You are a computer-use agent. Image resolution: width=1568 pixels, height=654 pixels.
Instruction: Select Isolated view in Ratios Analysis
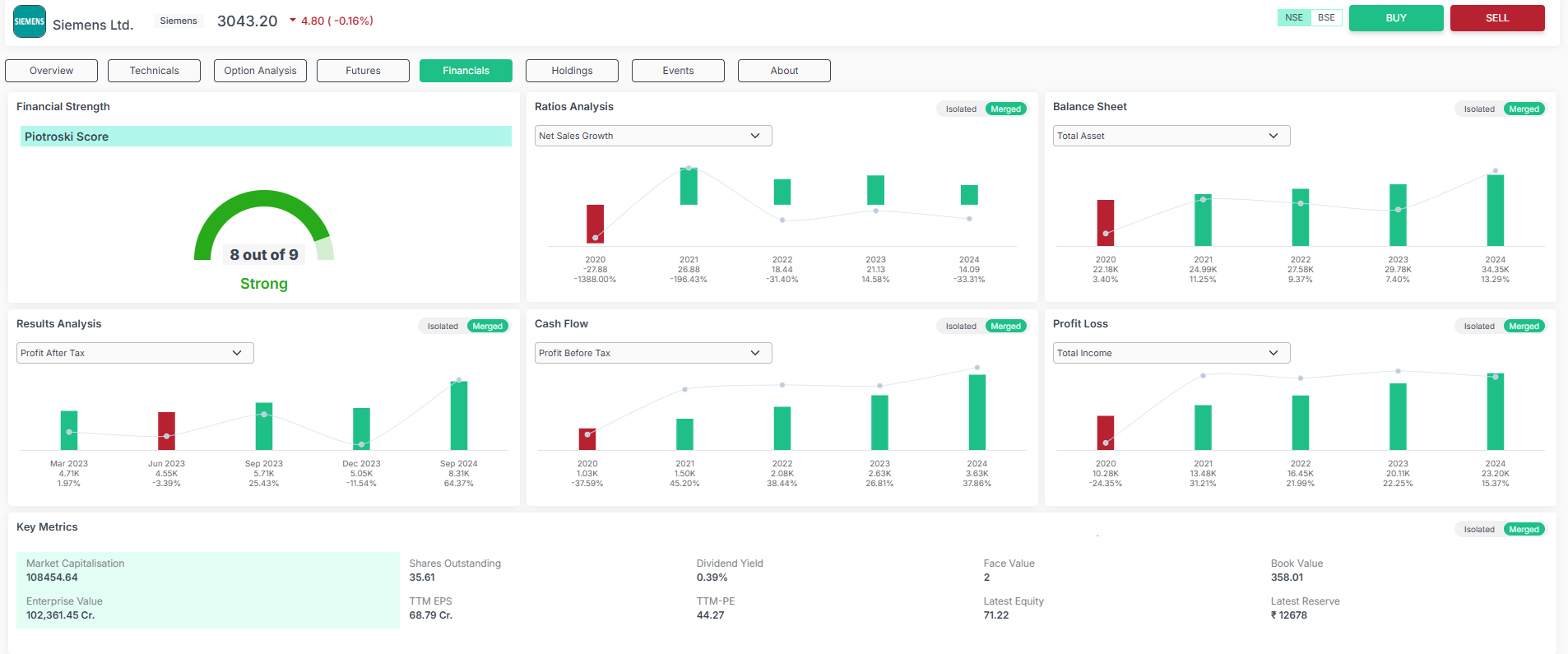point(960,109)
